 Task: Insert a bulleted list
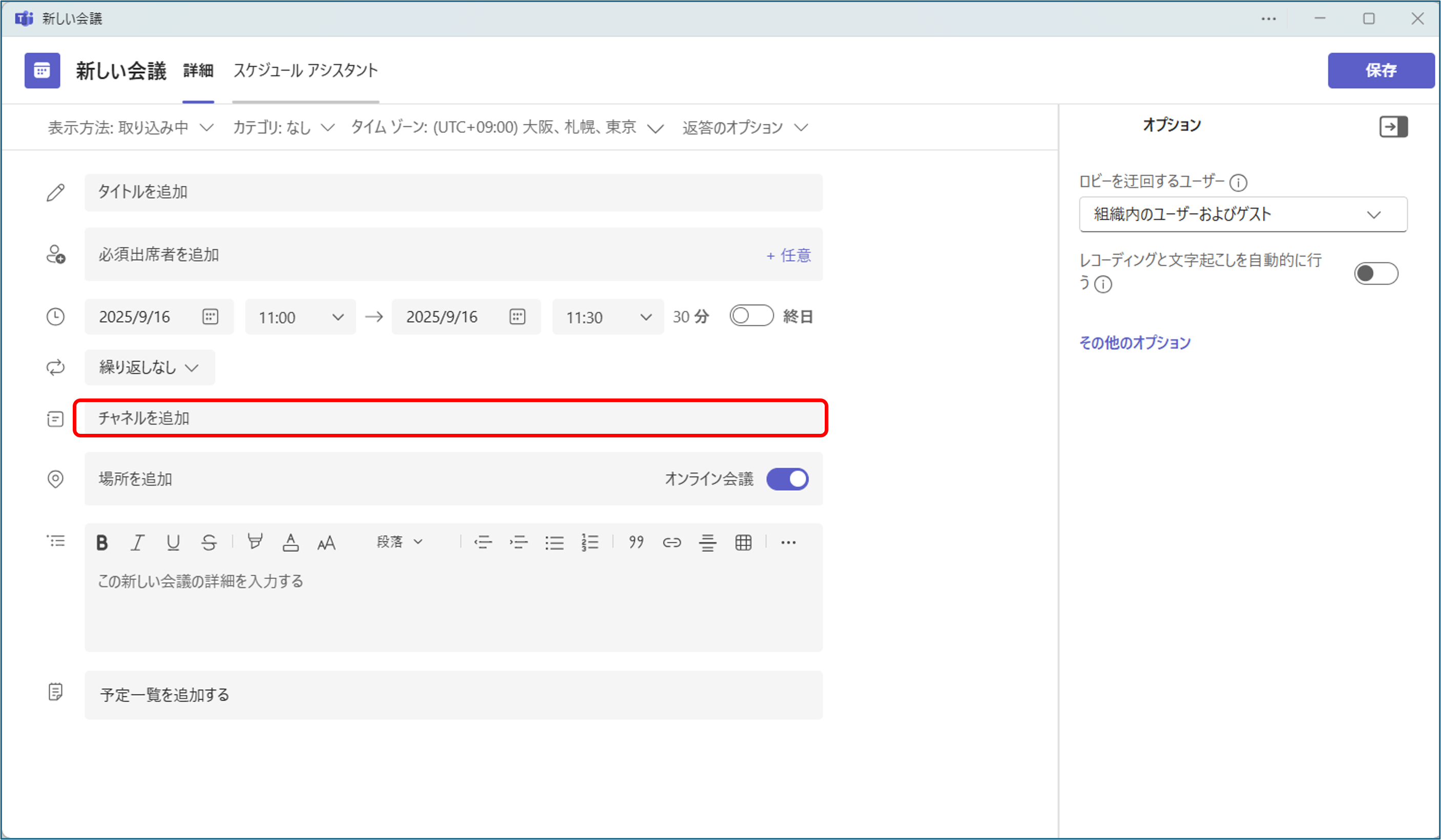554,542
